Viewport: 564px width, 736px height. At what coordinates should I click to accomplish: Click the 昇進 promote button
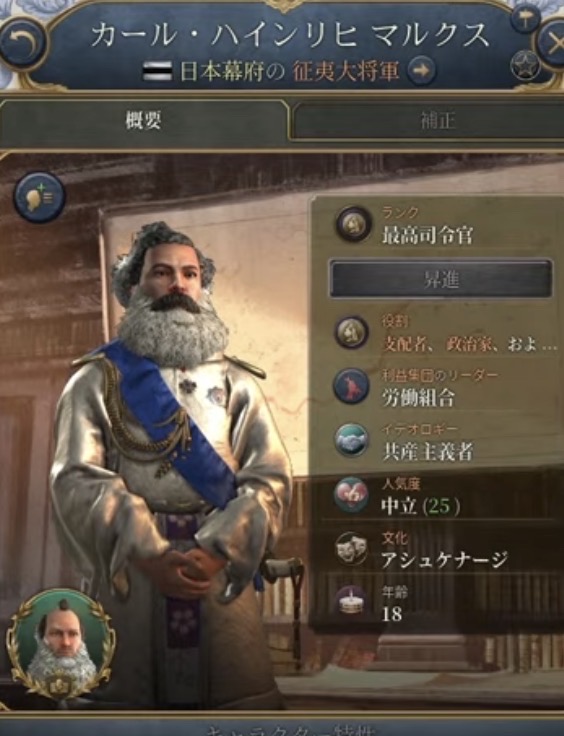pyautogui.click(x=440, y=279)
